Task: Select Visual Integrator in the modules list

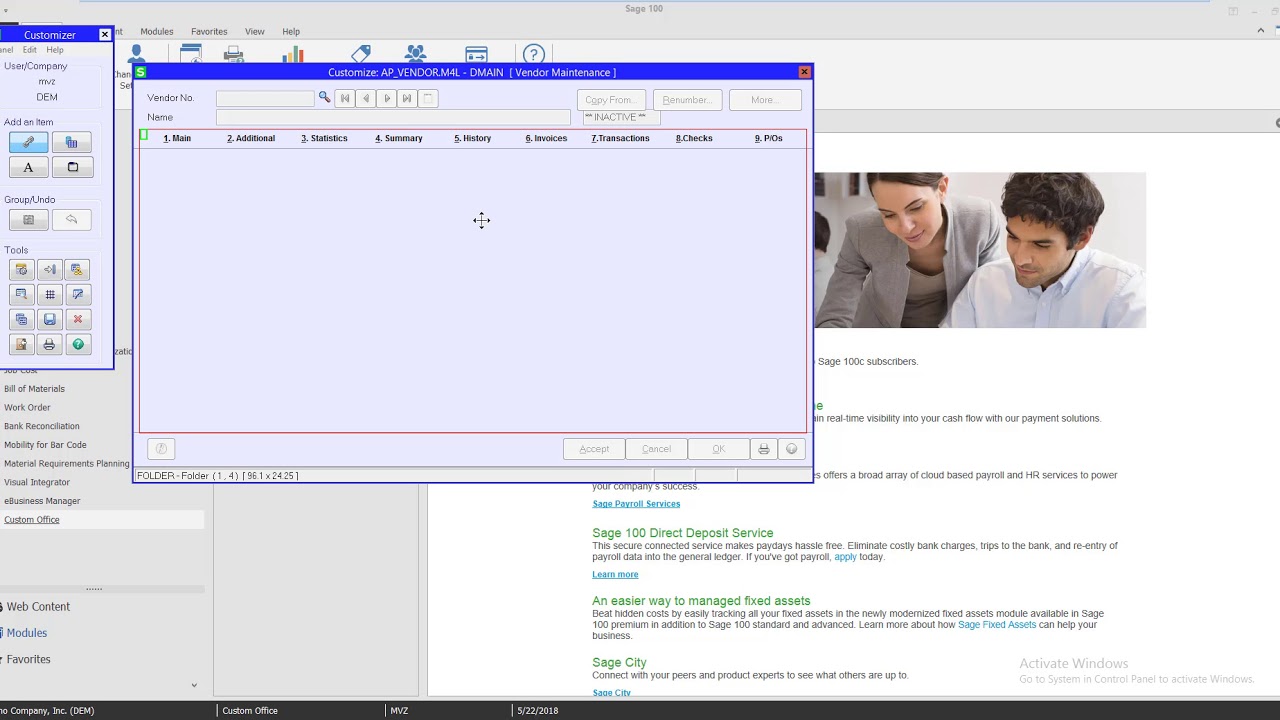Action: 37,482
